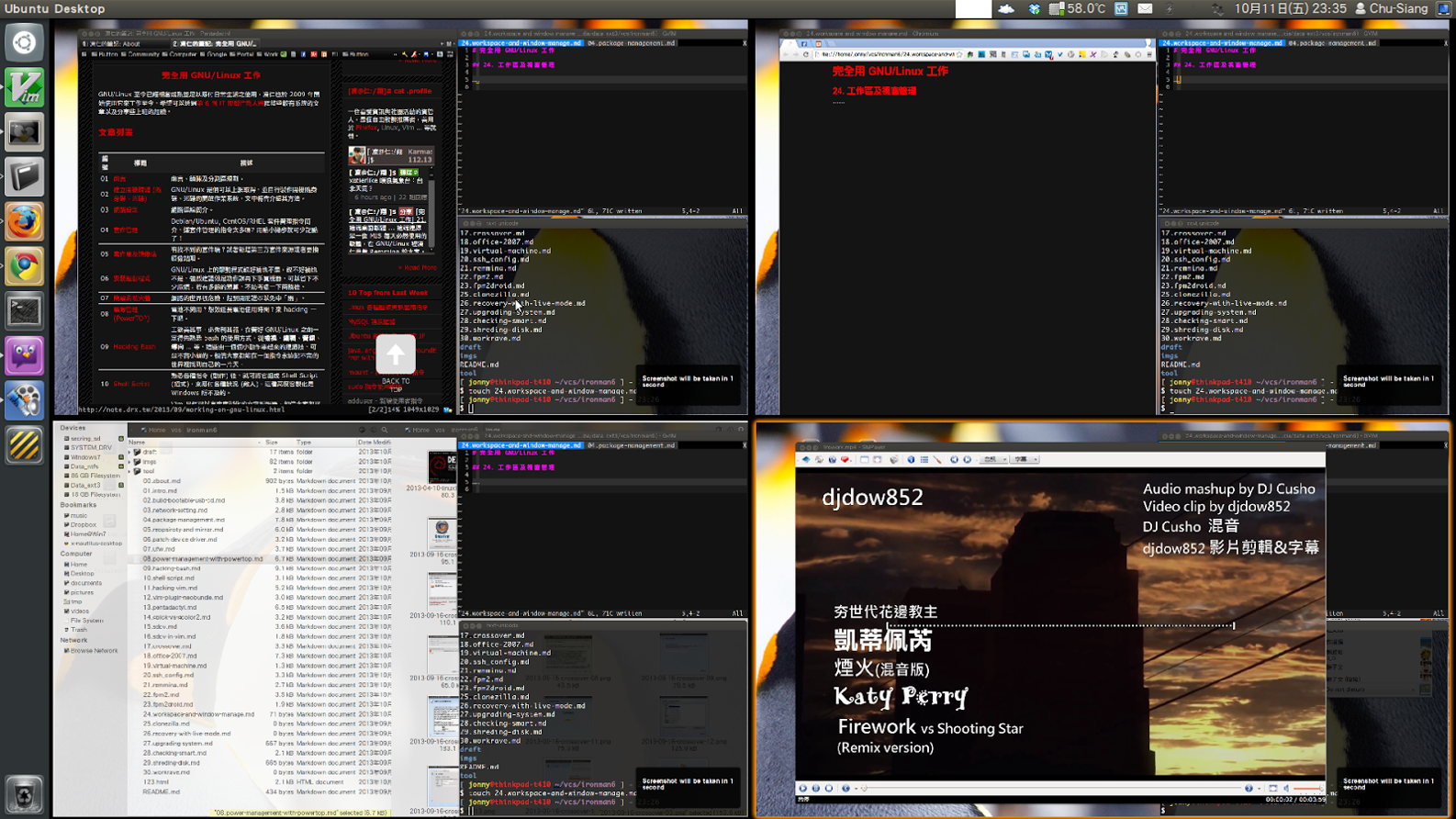Select README.md in file manager list
Screen dimensions: 1456x819
(x=161, y=791)
